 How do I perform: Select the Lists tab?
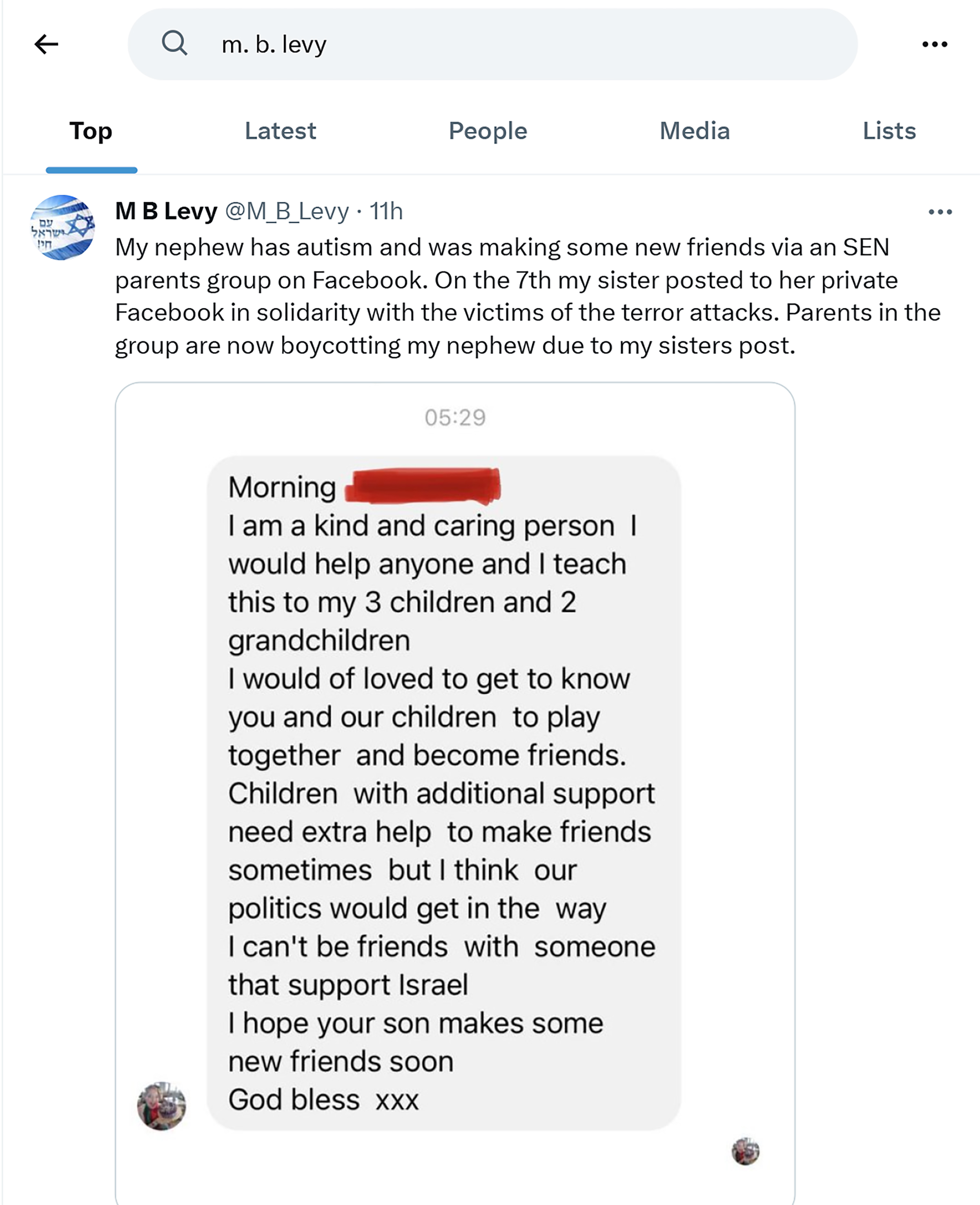[889, 131]
